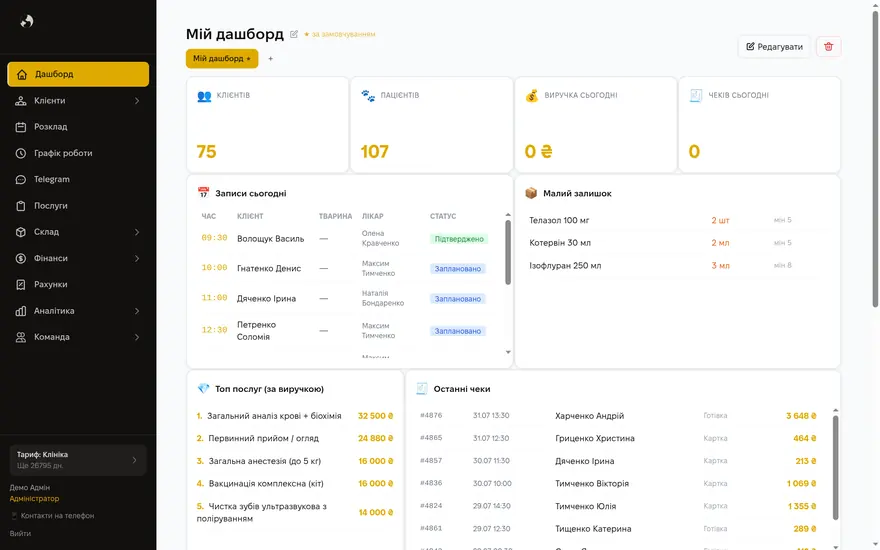Click pencil icon next to Мій дашборд title
The width and height of the screenshot is (880, 550).
(x=294, y=34)
